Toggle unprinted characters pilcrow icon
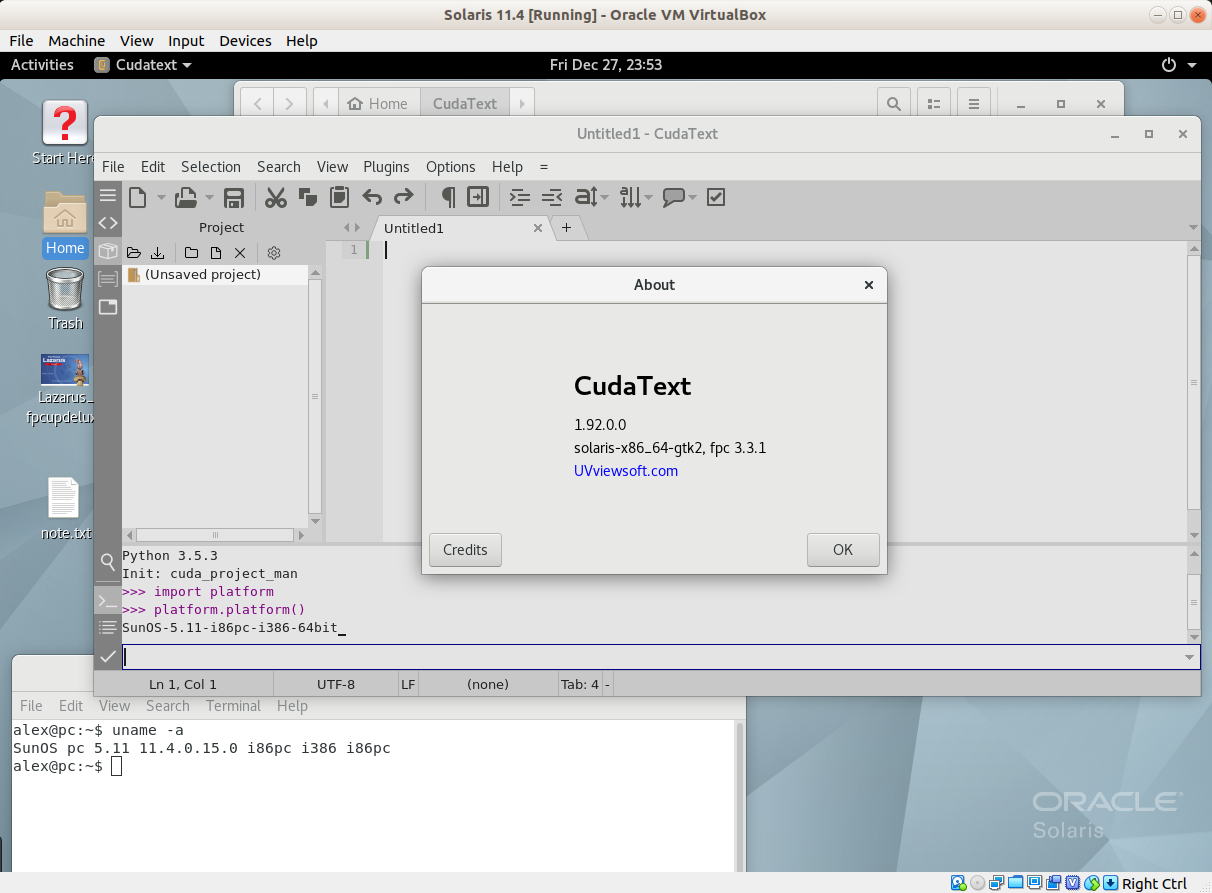Viewport: 1212px width, 893px height. click(448, 197)
